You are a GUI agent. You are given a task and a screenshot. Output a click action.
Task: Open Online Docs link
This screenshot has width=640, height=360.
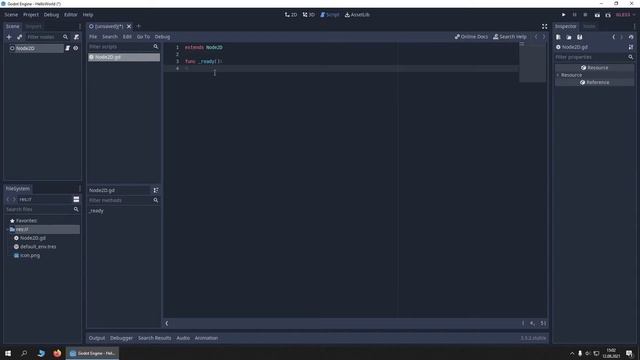click(471, 37)
